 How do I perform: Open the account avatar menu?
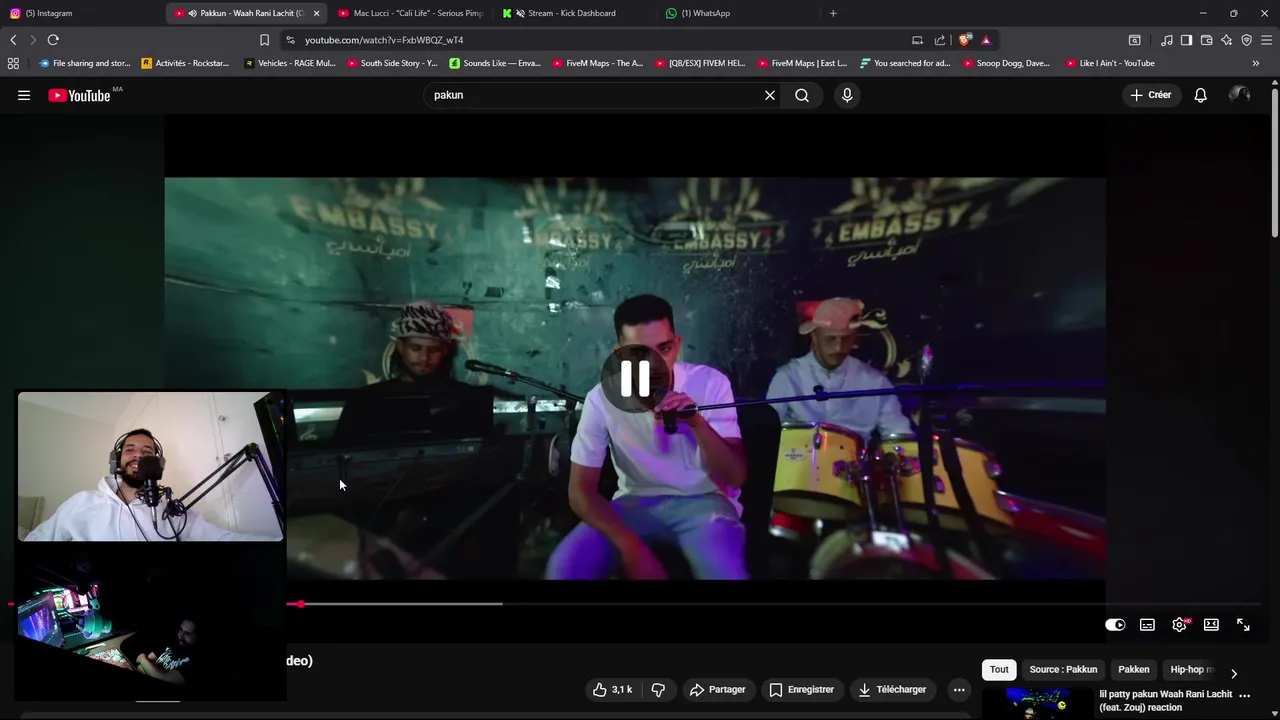(1239, 95)
